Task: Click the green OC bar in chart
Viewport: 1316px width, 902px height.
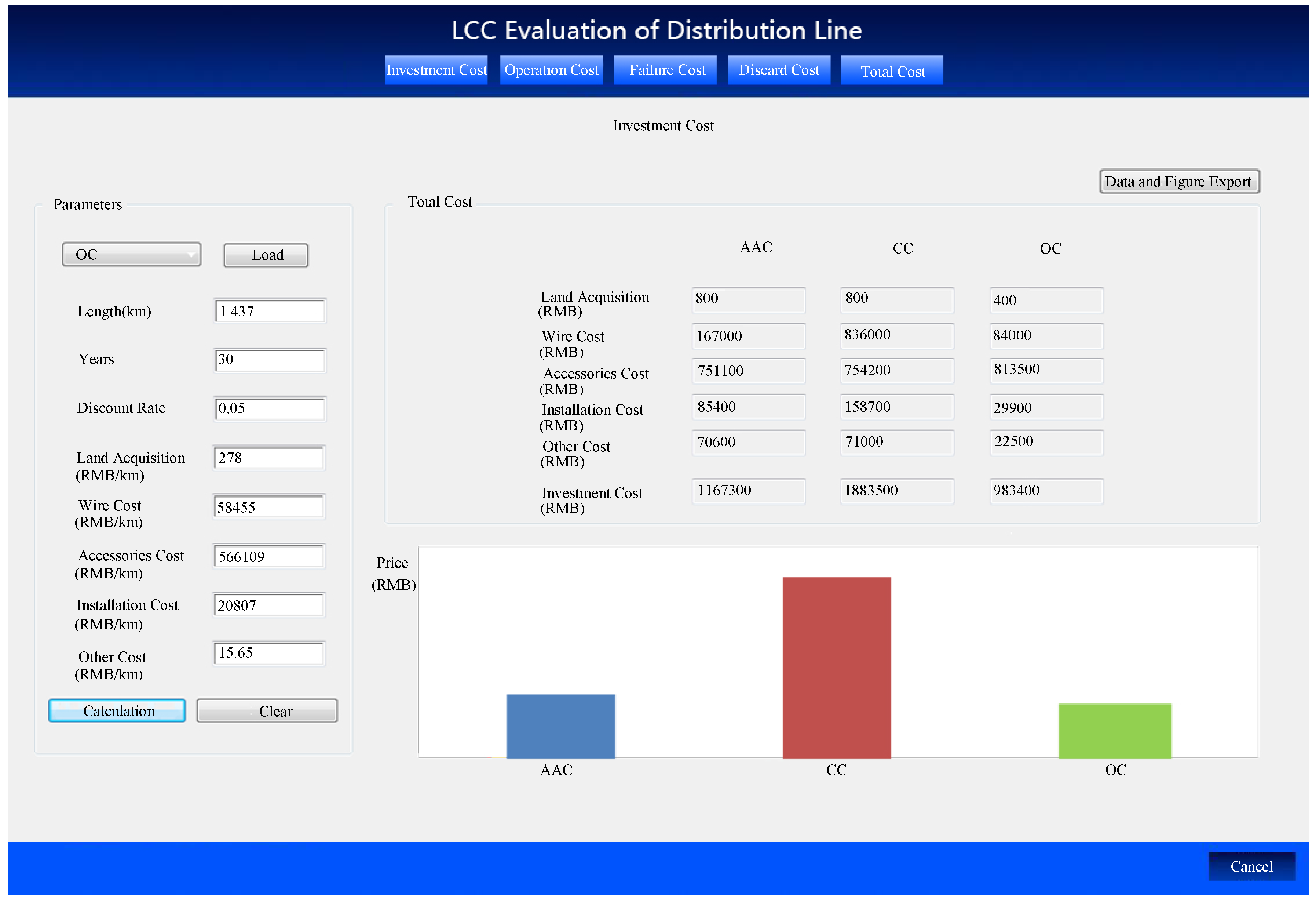Action: (x=1114, y=731)
